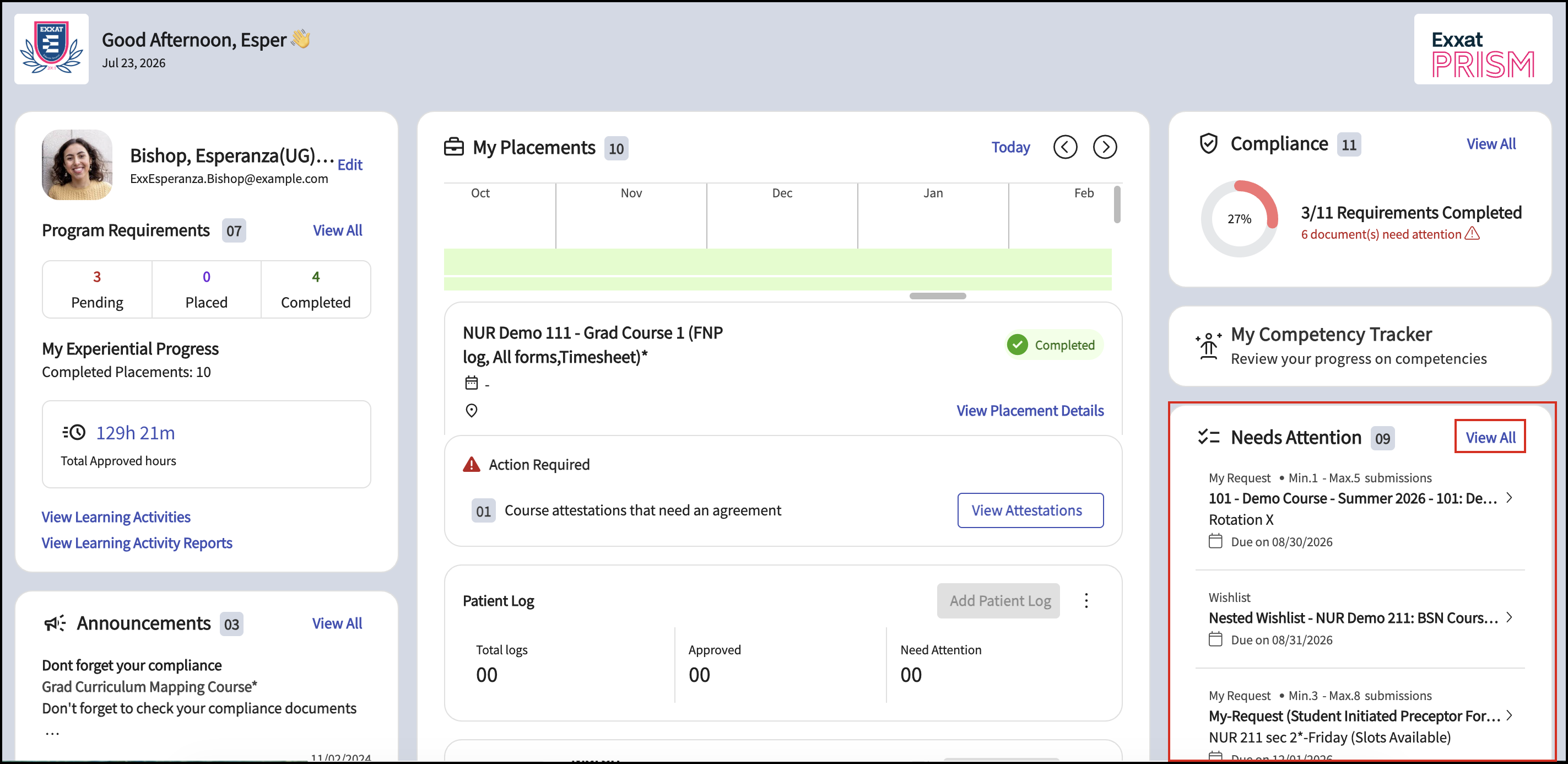The width and height of the screenshot is (1568, 764).
Task: Go to next months in placements timeline
Action: coord(1105,147)
